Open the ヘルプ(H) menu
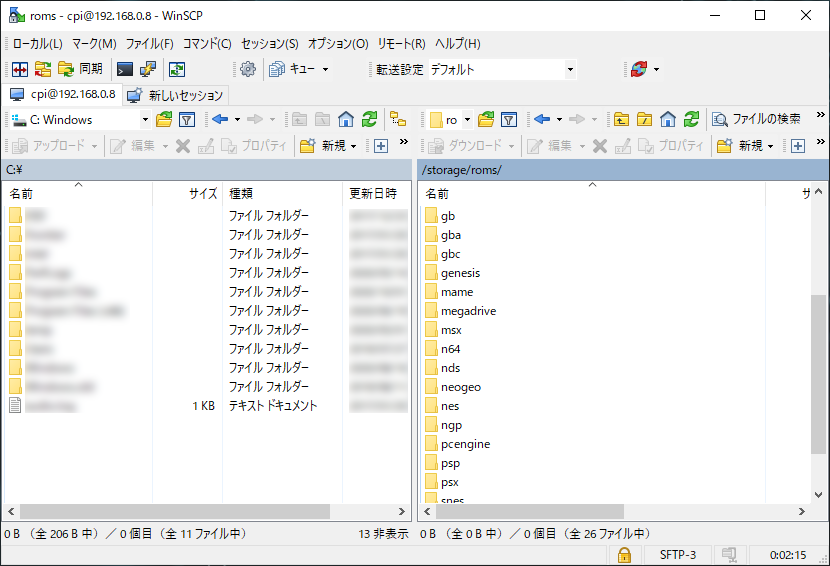The width and height of the screenshot is (830, 566). [458, 44]
